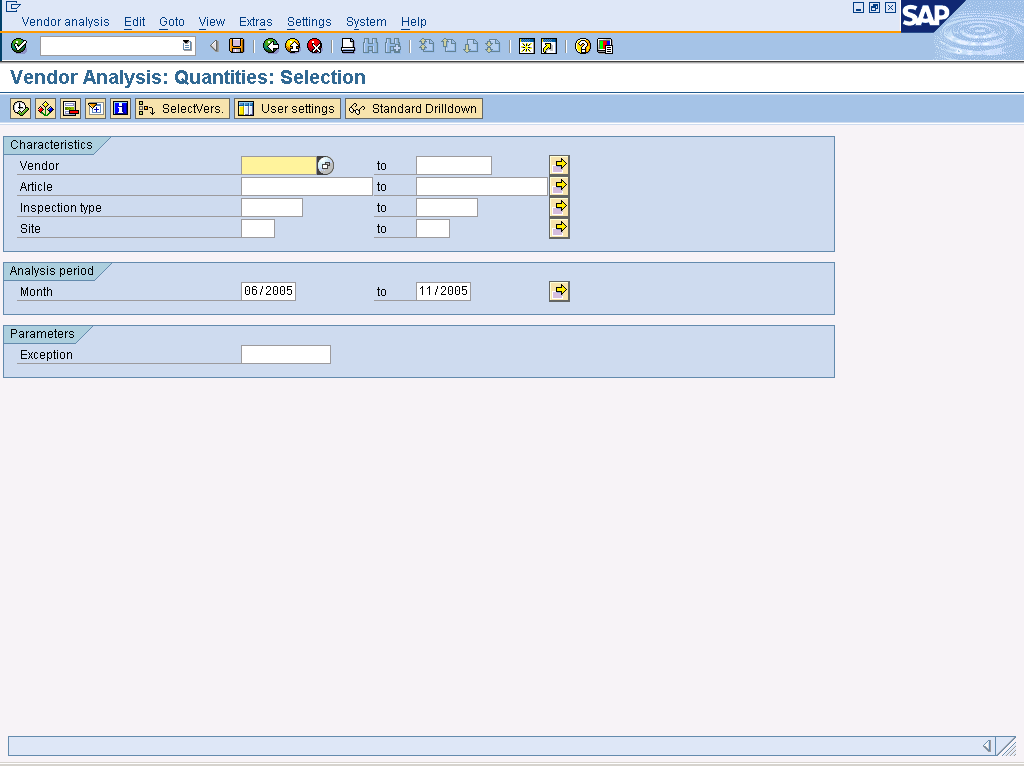
Task: Click the Site from-value input field
Action: click(x=258, y=229)
